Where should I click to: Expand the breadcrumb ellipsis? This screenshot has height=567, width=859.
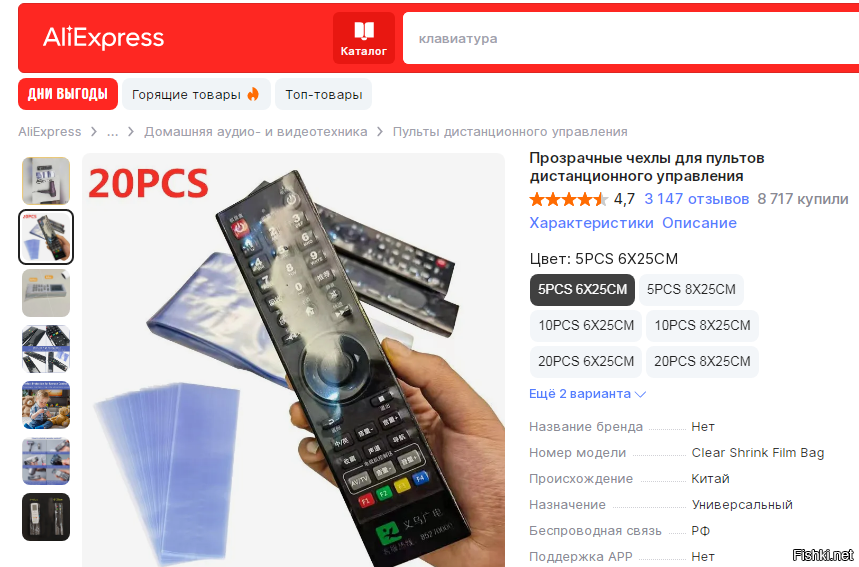(112, 132)
